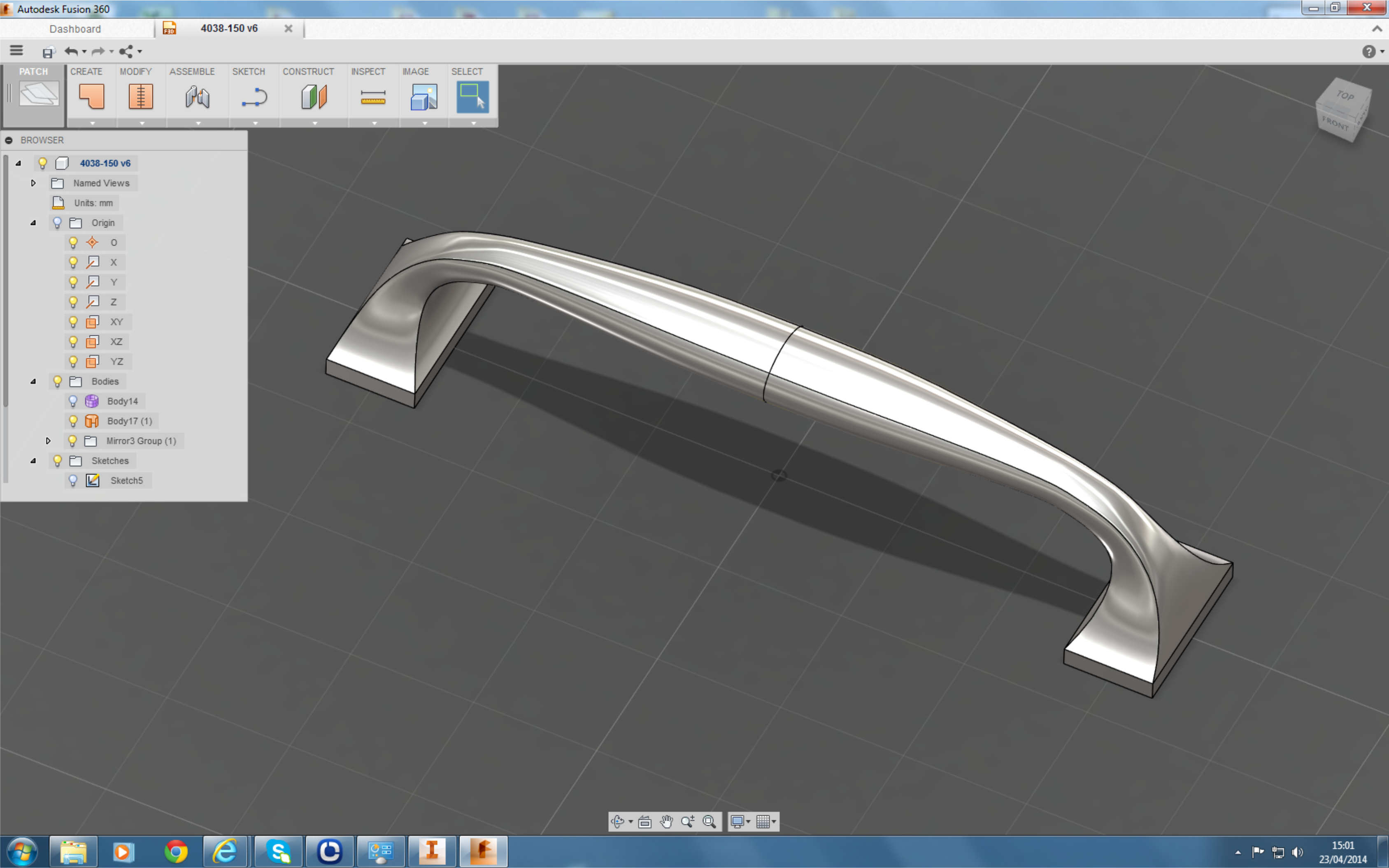Toggle visibility bulb of Body14
Screen dimensions: 1389x868
(x=73, y=401)
